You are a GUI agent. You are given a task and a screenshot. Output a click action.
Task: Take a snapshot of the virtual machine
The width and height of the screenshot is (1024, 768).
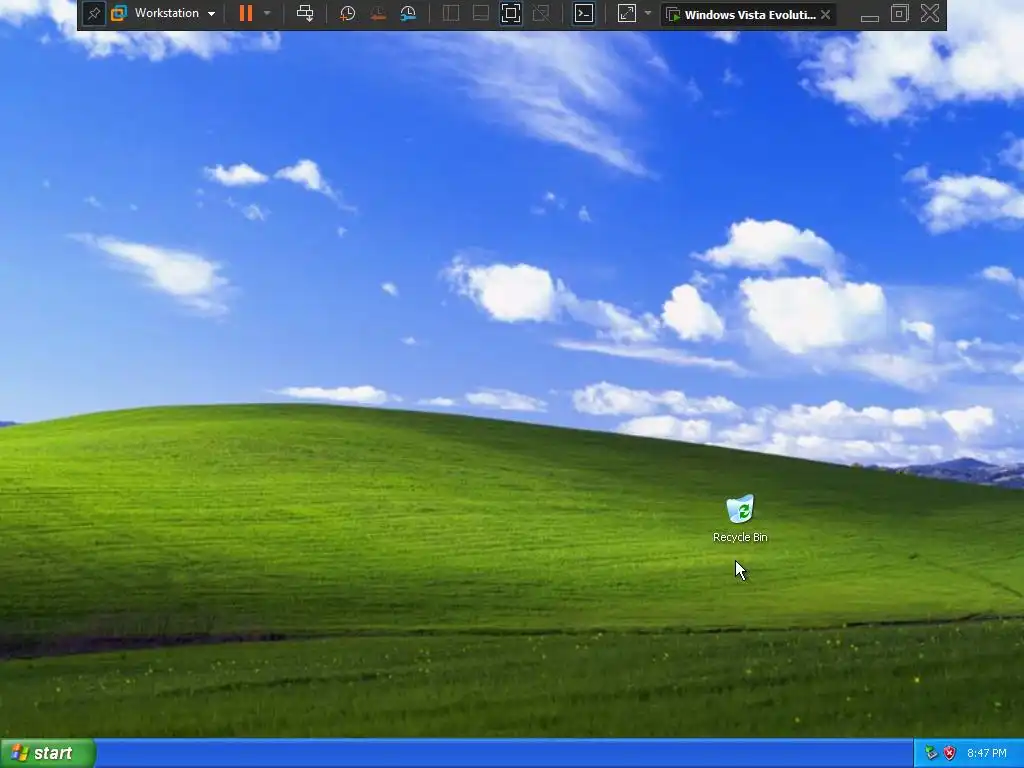click(347, 13)
